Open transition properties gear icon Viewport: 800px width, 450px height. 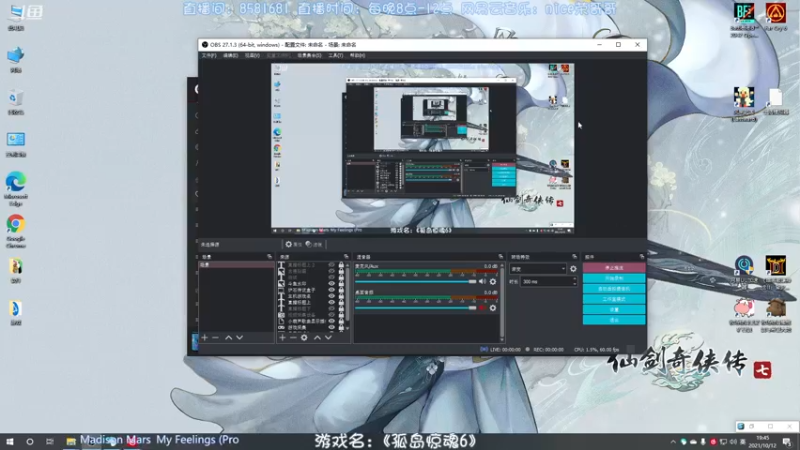573,269
